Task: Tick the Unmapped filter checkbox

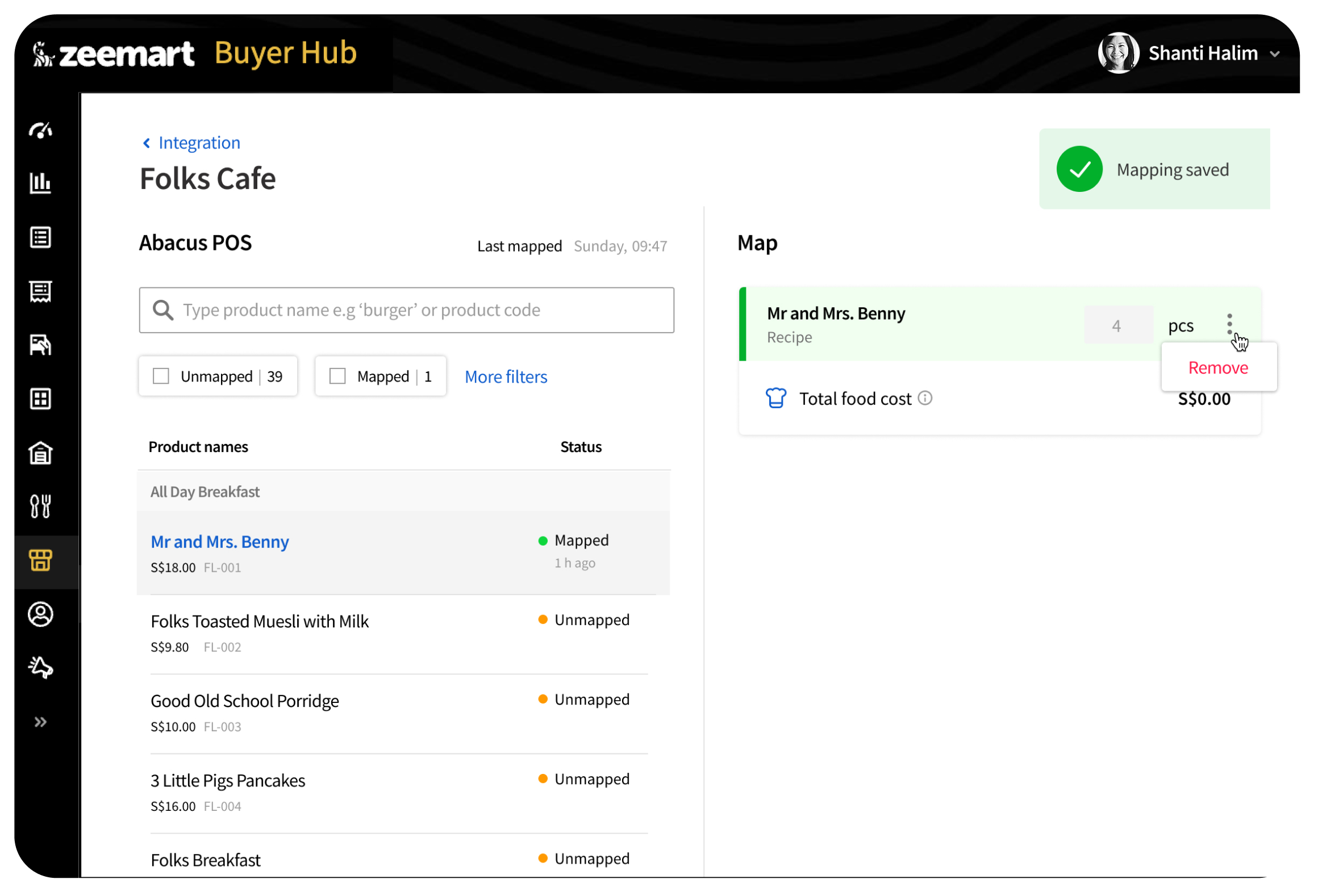Action: tap(161, 376)
